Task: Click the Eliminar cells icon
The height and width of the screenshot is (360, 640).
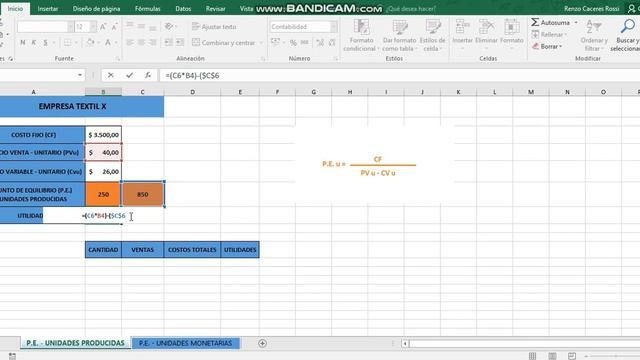Action: (486, 27)
